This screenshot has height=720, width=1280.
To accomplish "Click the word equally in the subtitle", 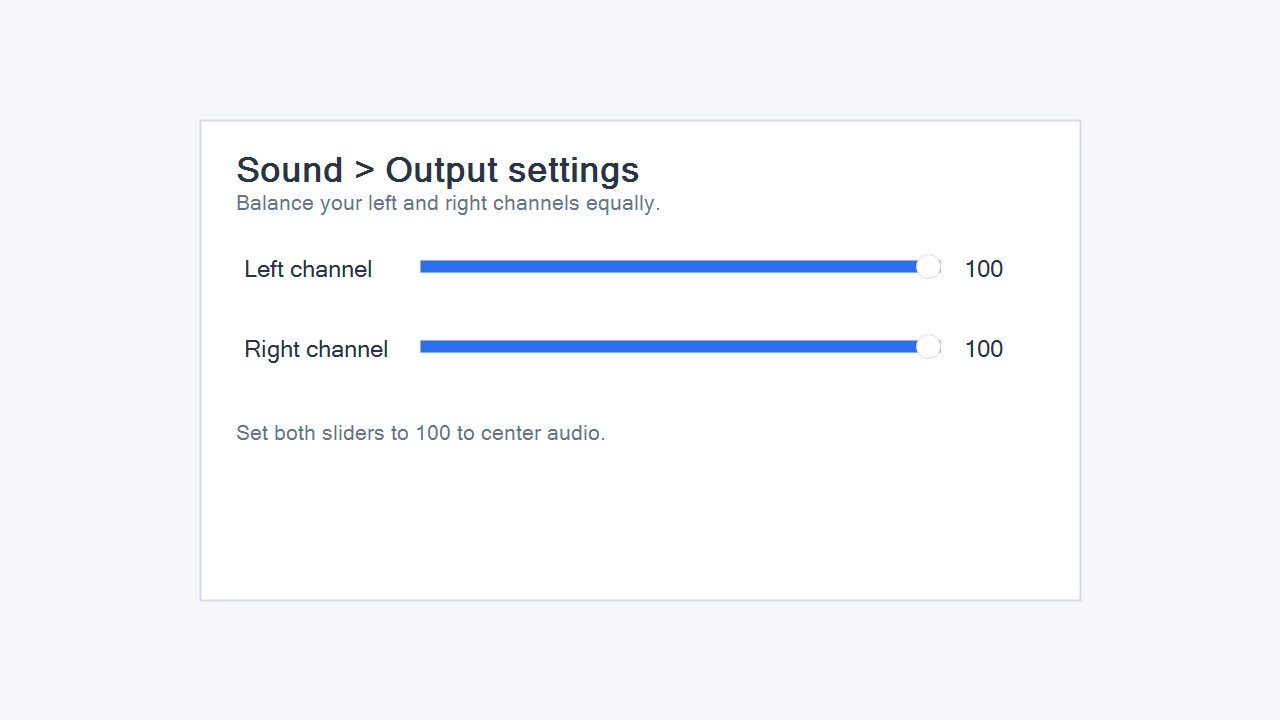I will coord(622,203).
